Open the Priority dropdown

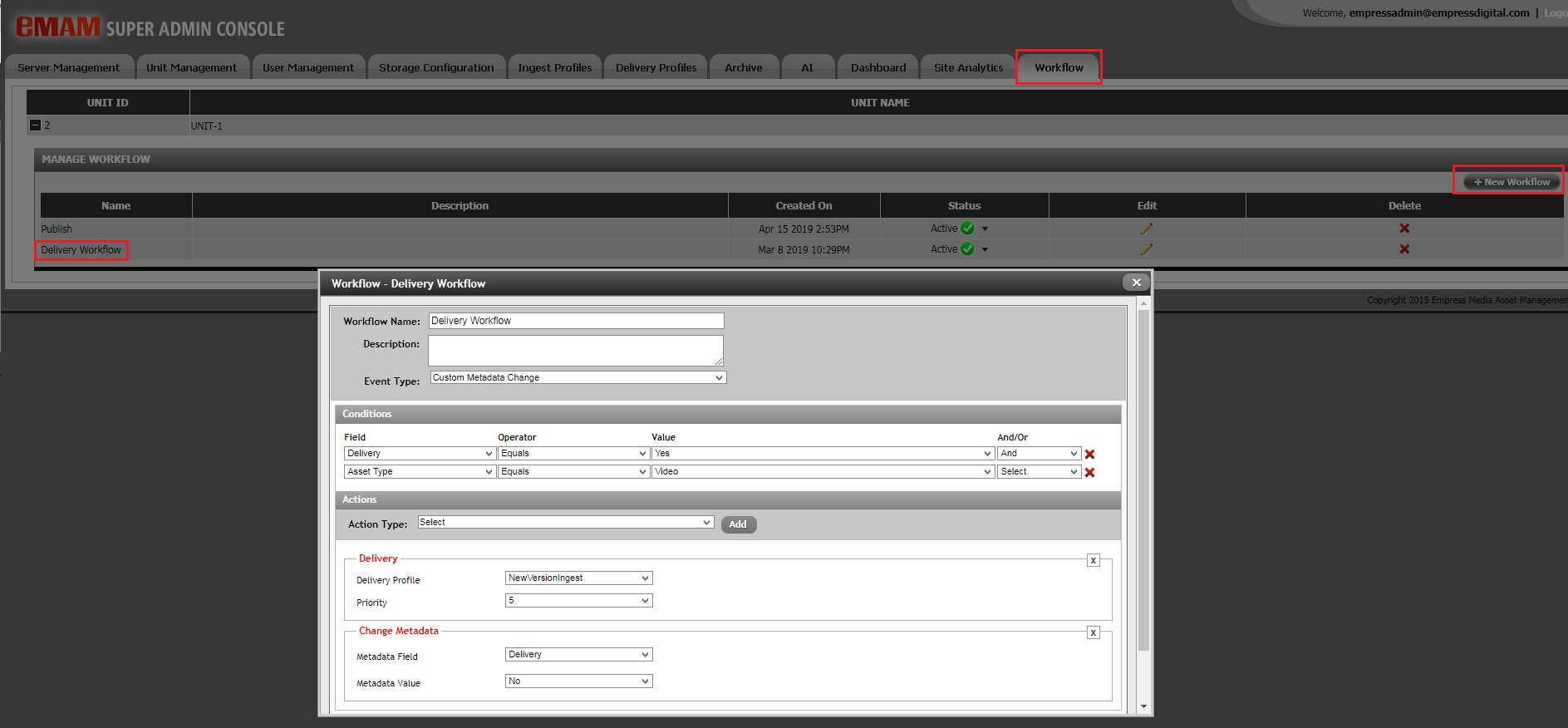click(579, 600)
